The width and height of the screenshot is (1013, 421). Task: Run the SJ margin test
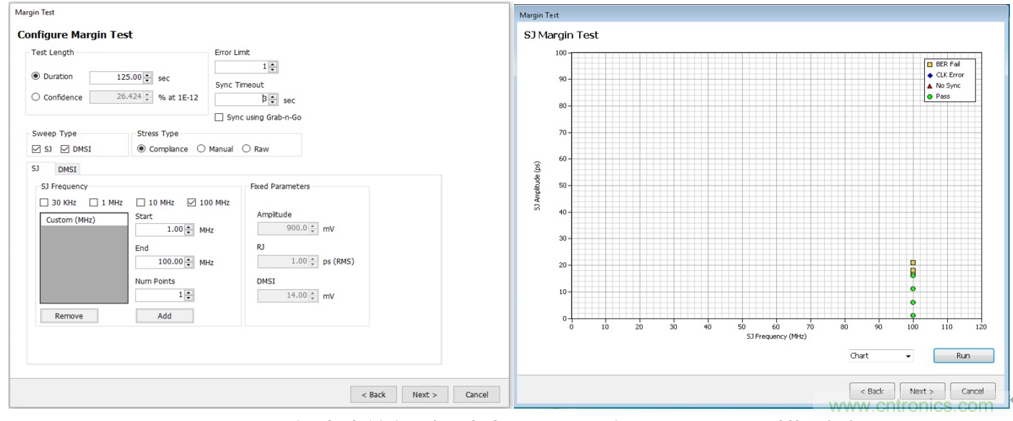pyautogui.click(x=963, y=356)
